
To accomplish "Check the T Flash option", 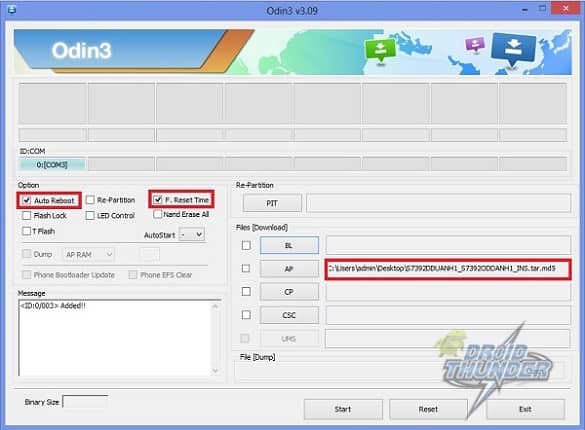I will pos(26,231).
